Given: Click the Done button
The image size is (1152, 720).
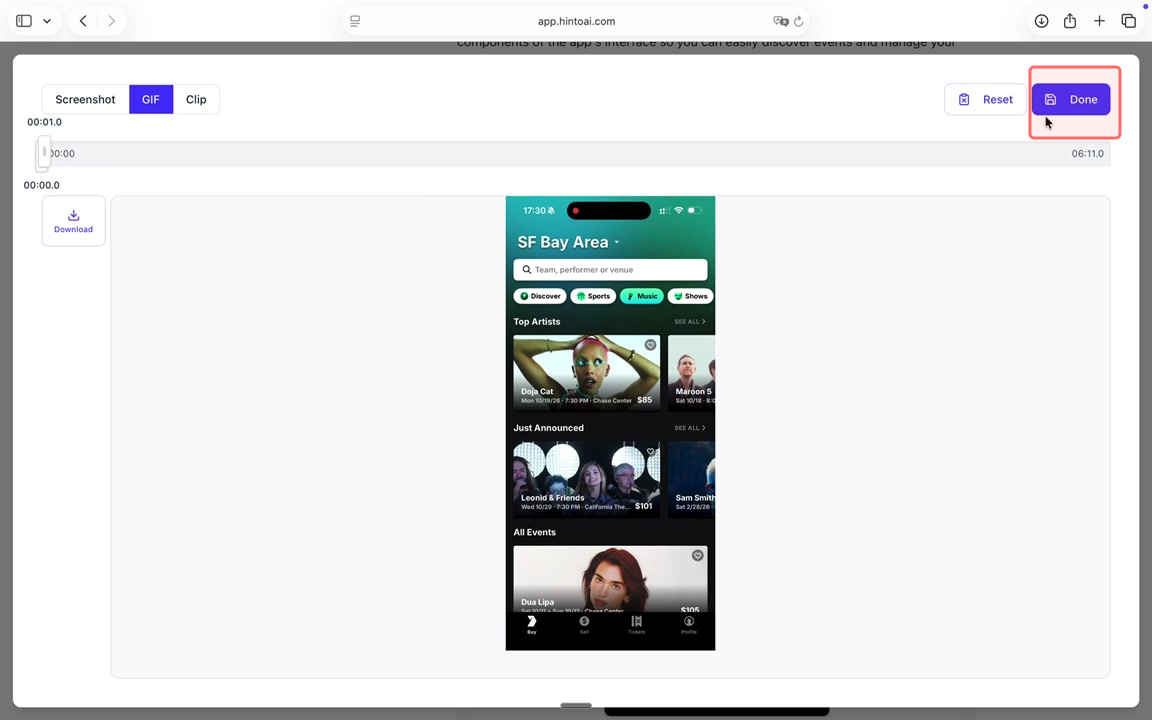Looking at the screenshot, I should pyautogui.click(x=1071, y=100).
